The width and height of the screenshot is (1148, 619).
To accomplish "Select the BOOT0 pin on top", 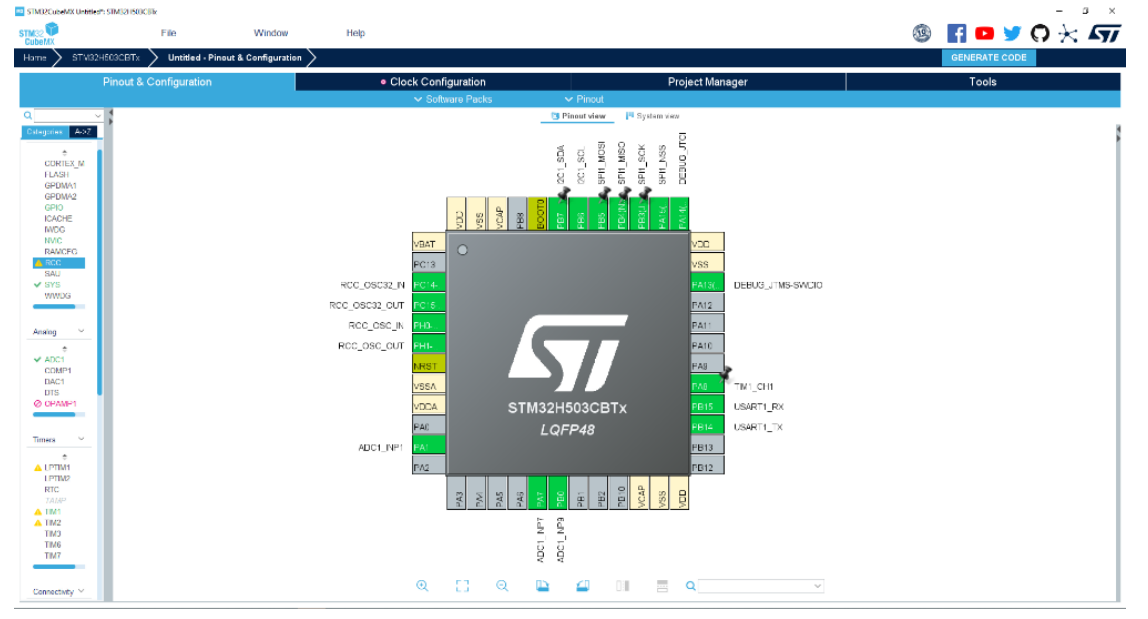I will pos(537,214).
